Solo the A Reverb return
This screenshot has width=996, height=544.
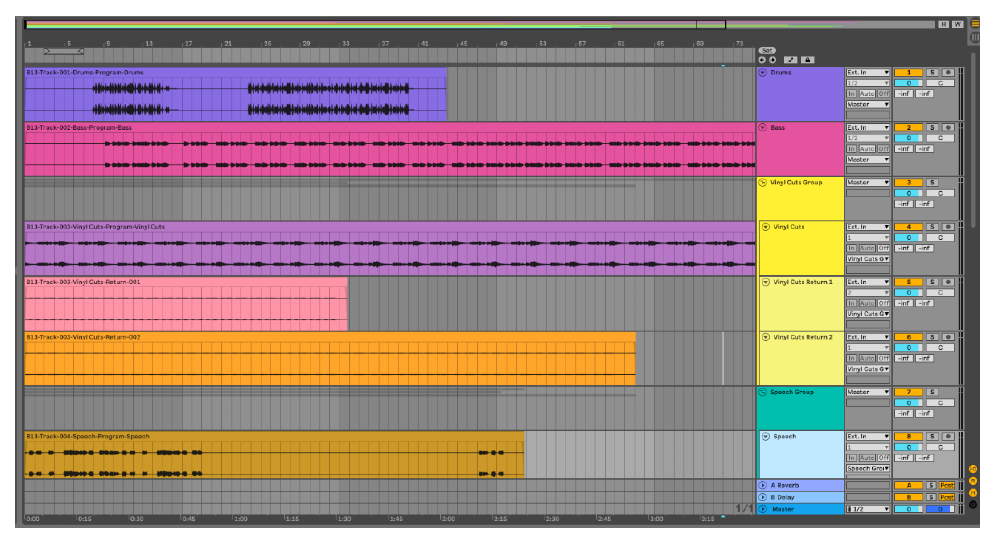click(931, 486)
